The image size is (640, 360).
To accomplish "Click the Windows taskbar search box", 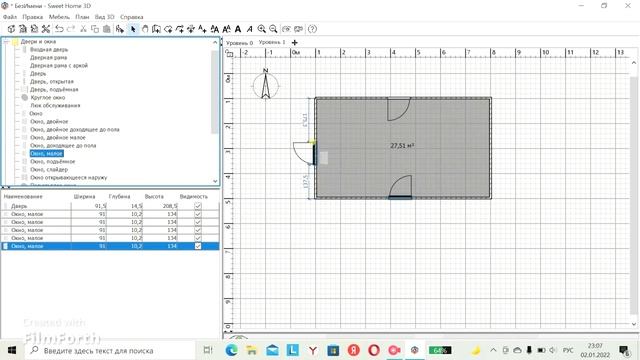I will point(109,351).
